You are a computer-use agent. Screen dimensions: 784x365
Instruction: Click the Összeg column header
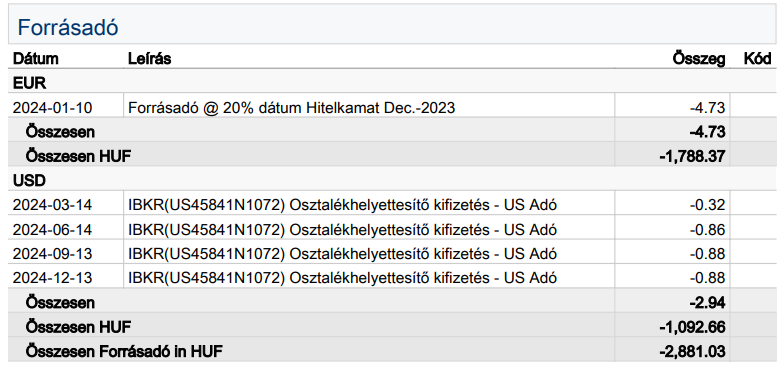point(698,59)
